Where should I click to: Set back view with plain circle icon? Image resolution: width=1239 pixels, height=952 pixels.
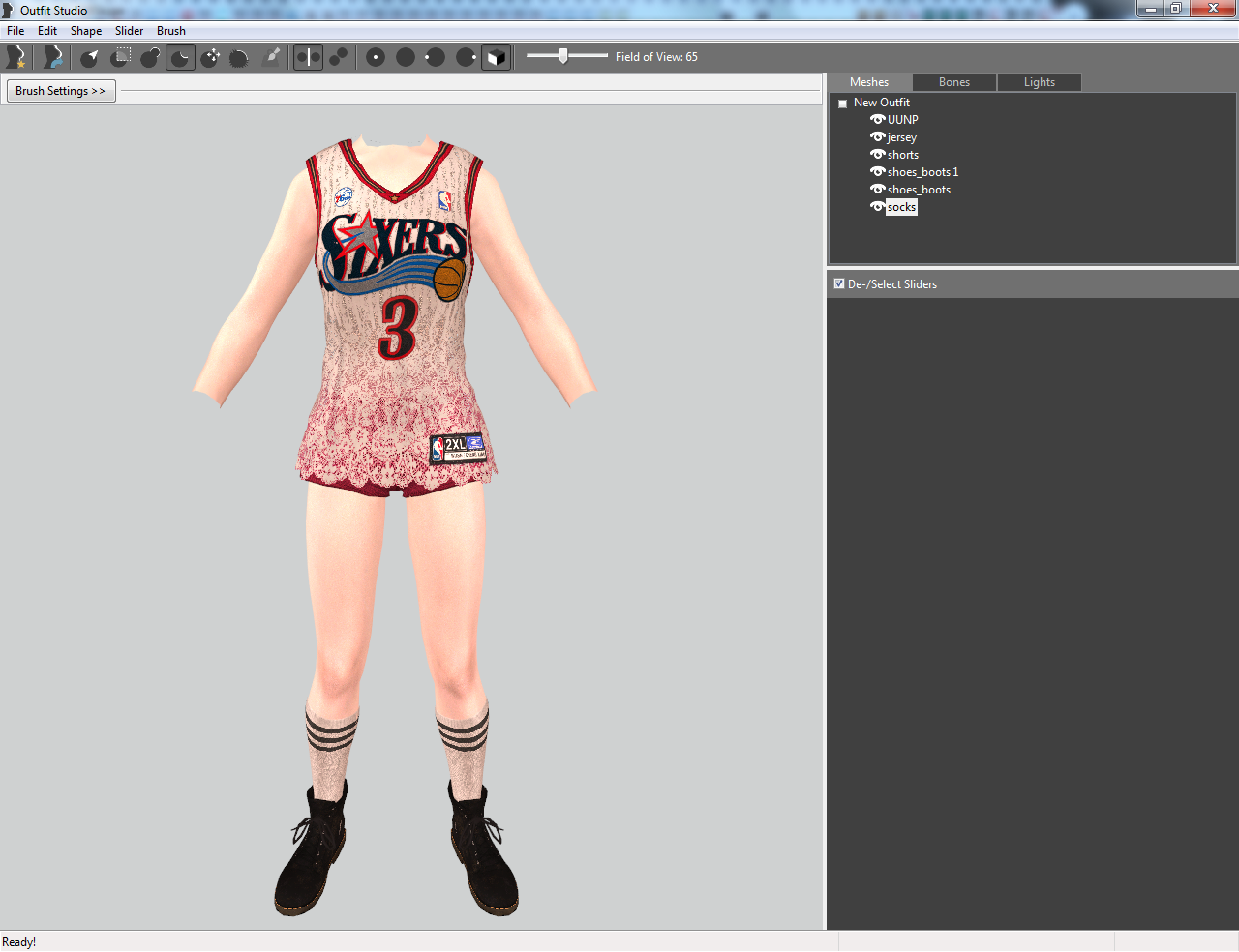tap(406, 57)
